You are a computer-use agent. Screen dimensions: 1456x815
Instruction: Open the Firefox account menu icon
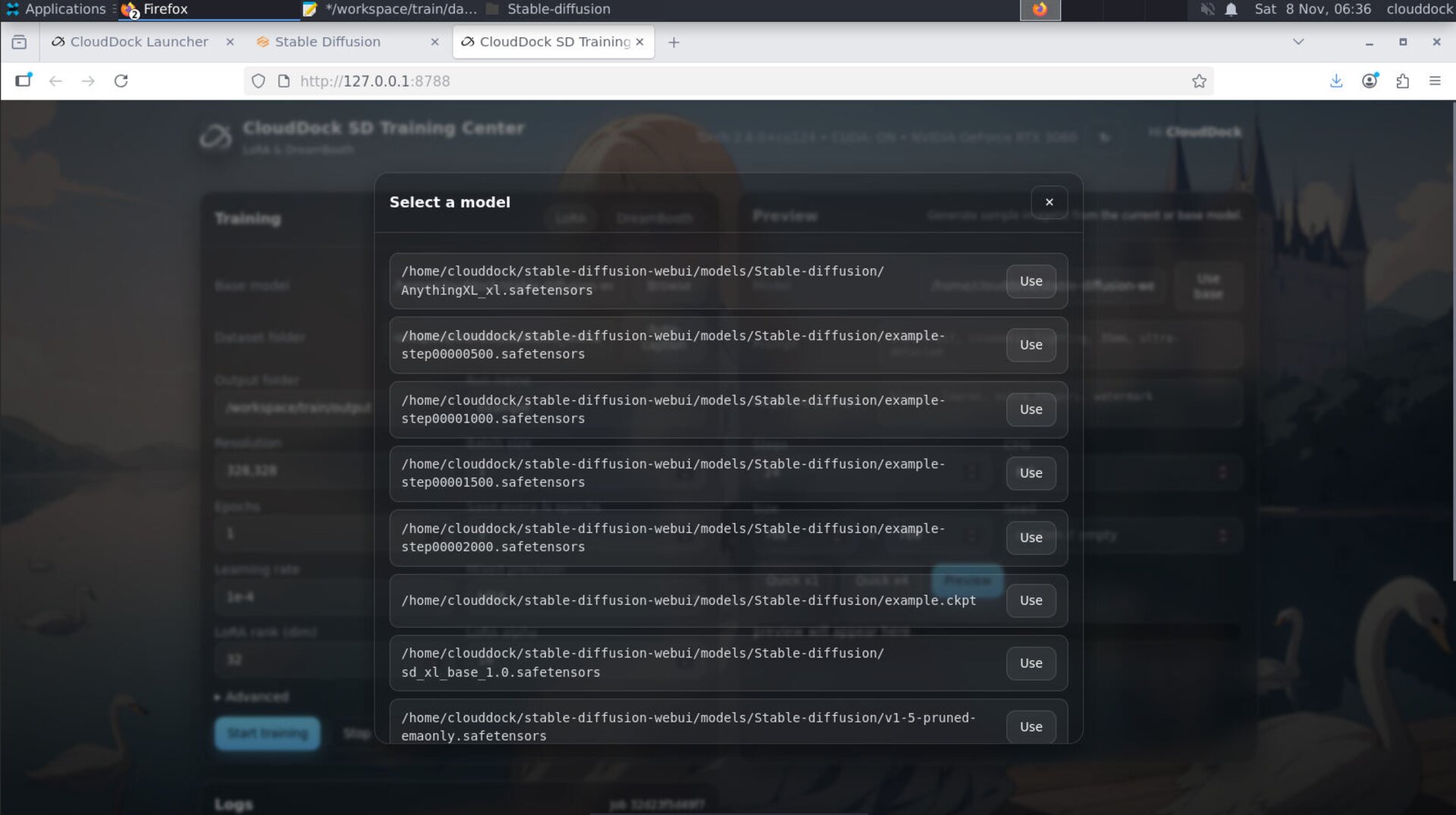coord(1370,80)
